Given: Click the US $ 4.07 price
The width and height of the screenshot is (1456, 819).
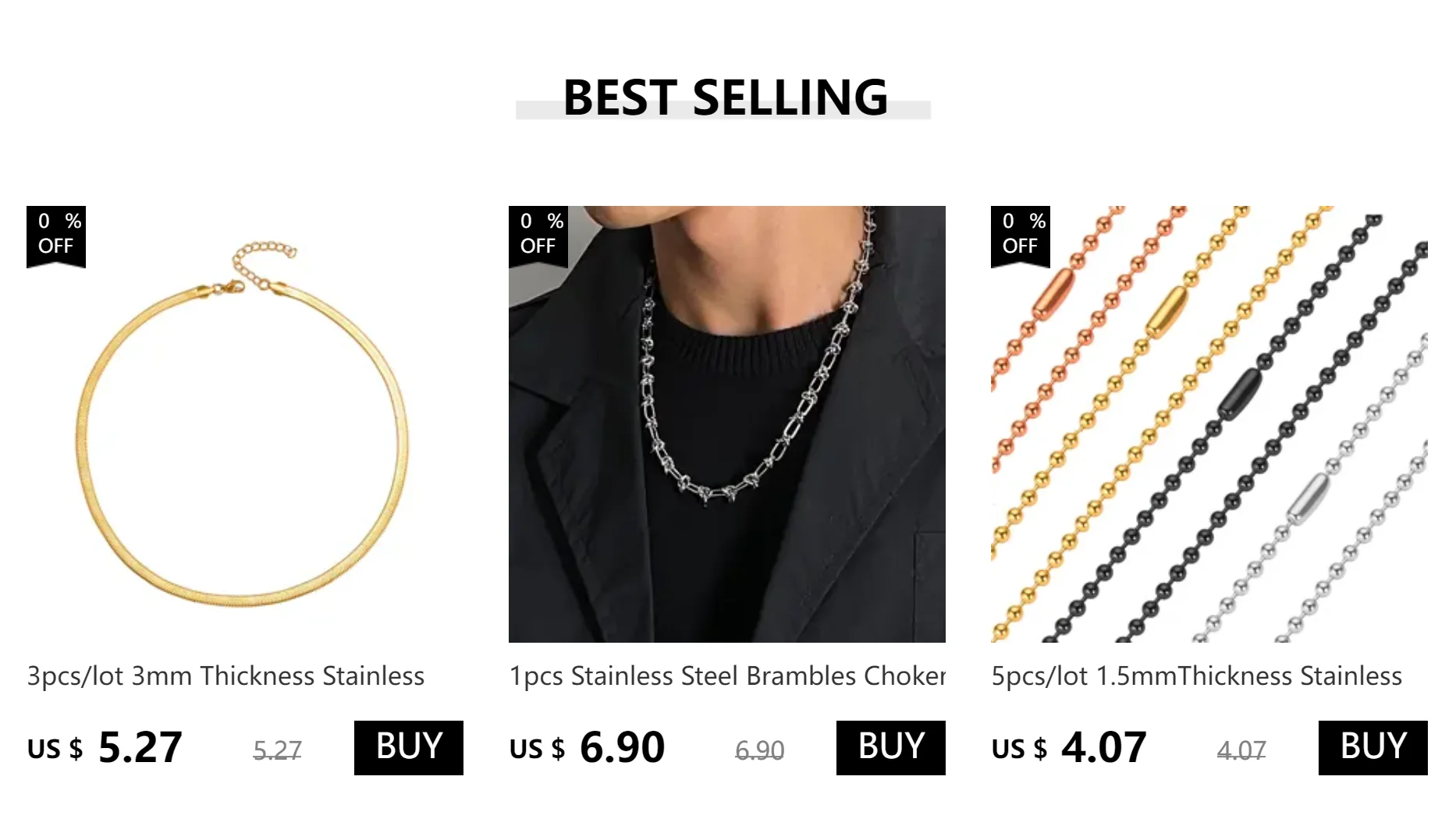Looking at the screenshot, I should pos(1069,747).
